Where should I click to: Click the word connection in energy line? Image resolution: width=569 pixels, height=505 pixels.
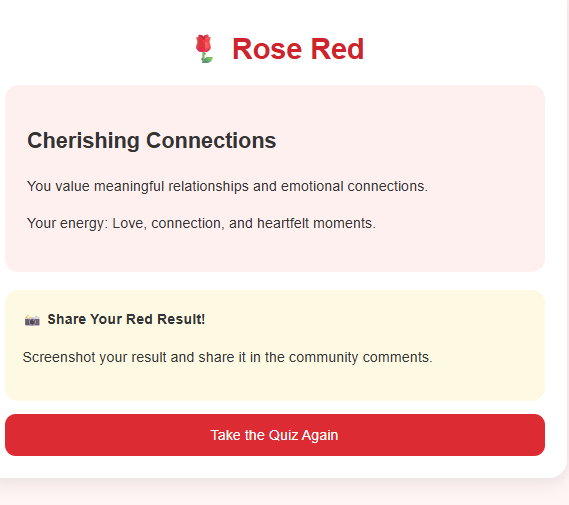tap(187, 223)
